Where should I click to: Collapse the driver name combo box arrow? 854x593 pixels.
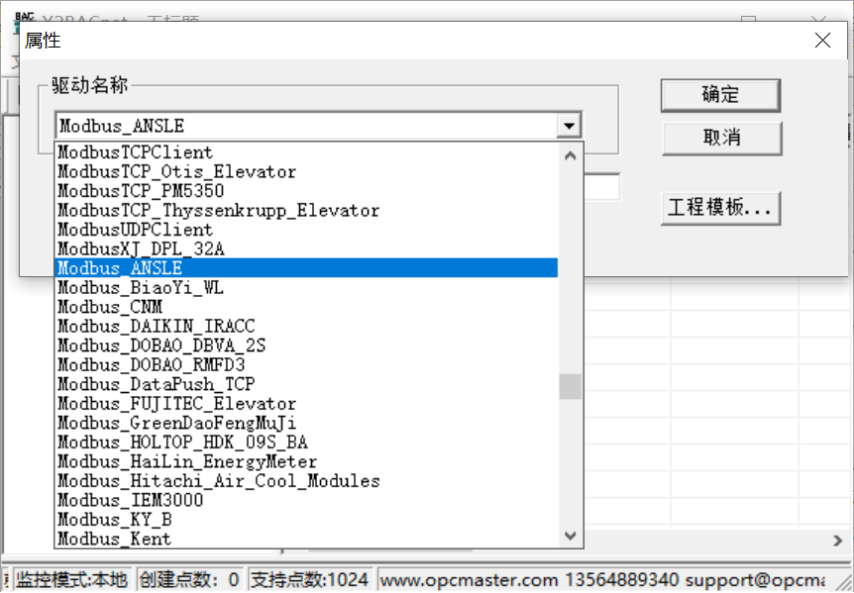click(x=569, y=126)
